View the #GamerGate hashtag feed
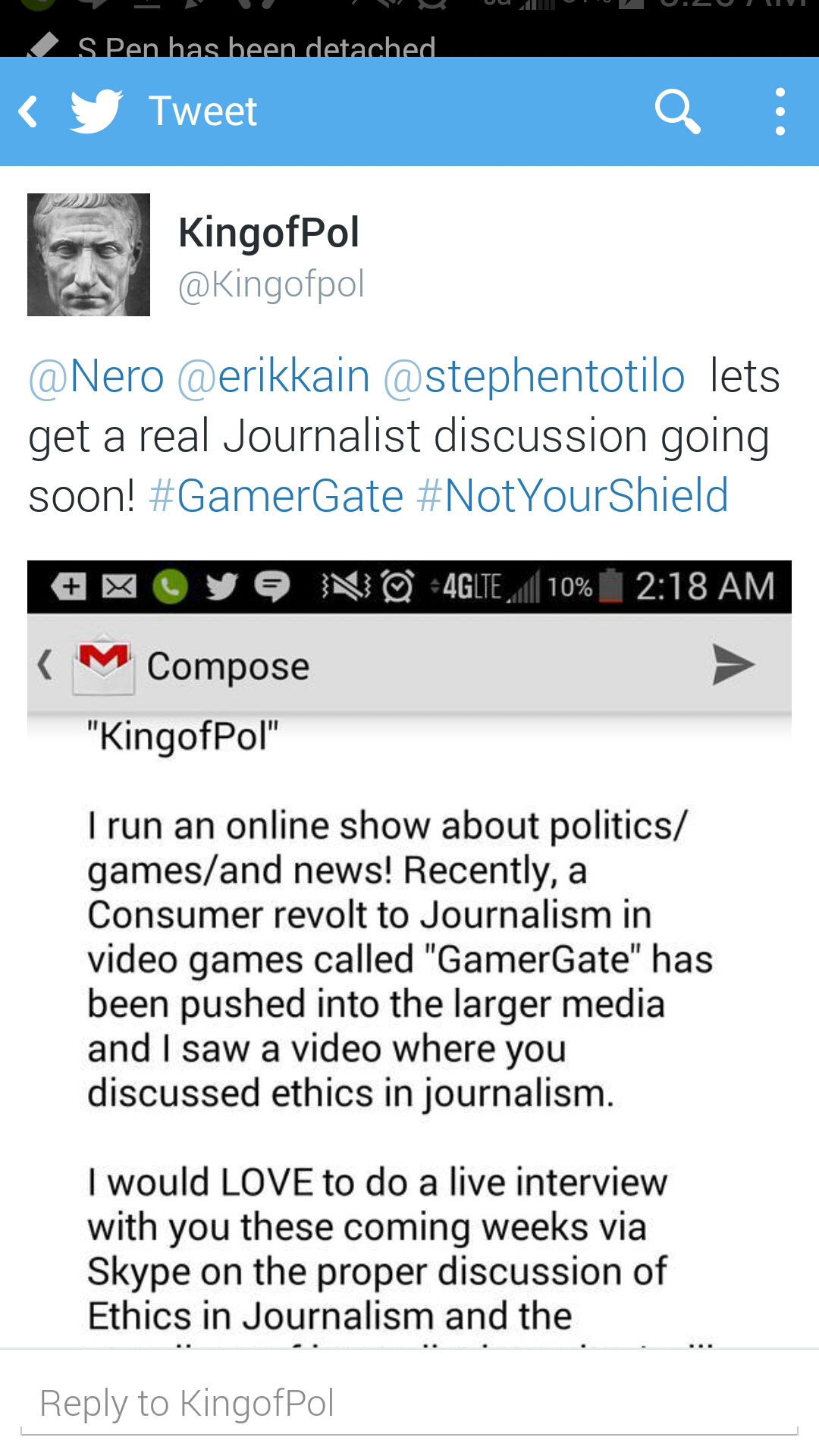This screenshot has width=819, height=1456. click(273, 494)
